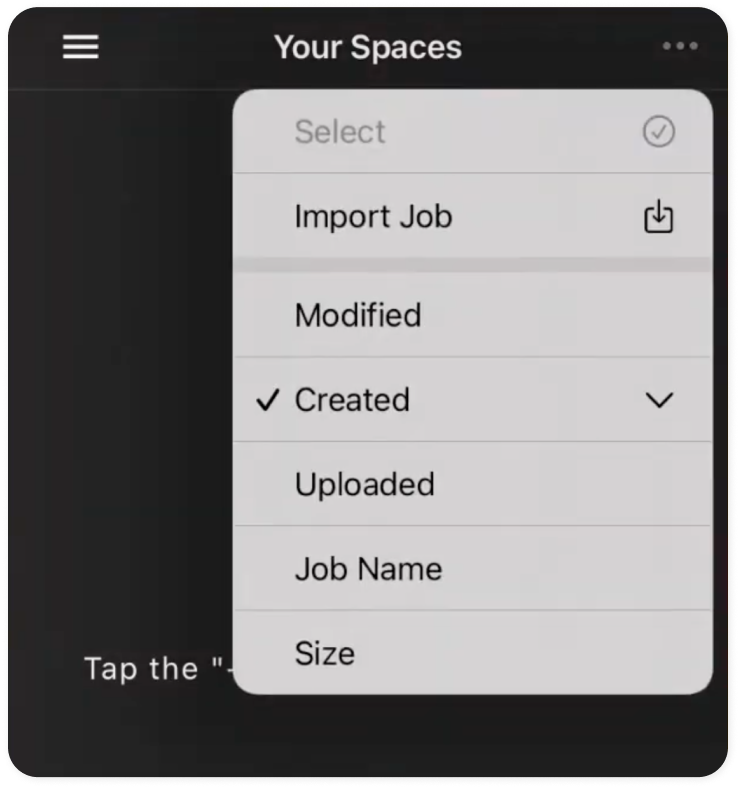The height and width of the screenshot is (788, 739).
Task: Tap dark empty area beneath the popup menu
Action: 368,735
